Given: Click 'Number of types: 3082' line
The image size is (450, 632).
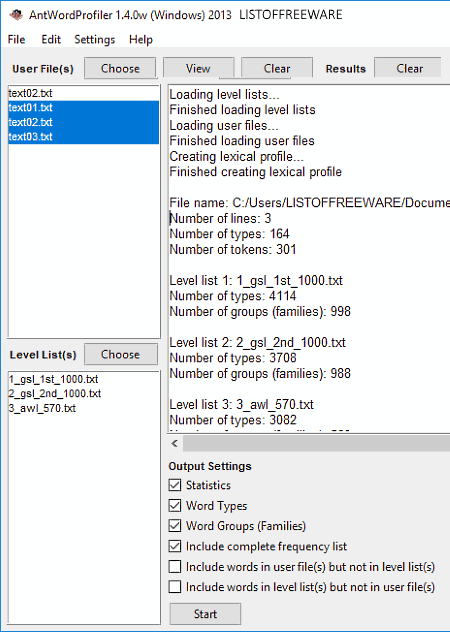Looking at the screenshot, I should click(233, 420).
